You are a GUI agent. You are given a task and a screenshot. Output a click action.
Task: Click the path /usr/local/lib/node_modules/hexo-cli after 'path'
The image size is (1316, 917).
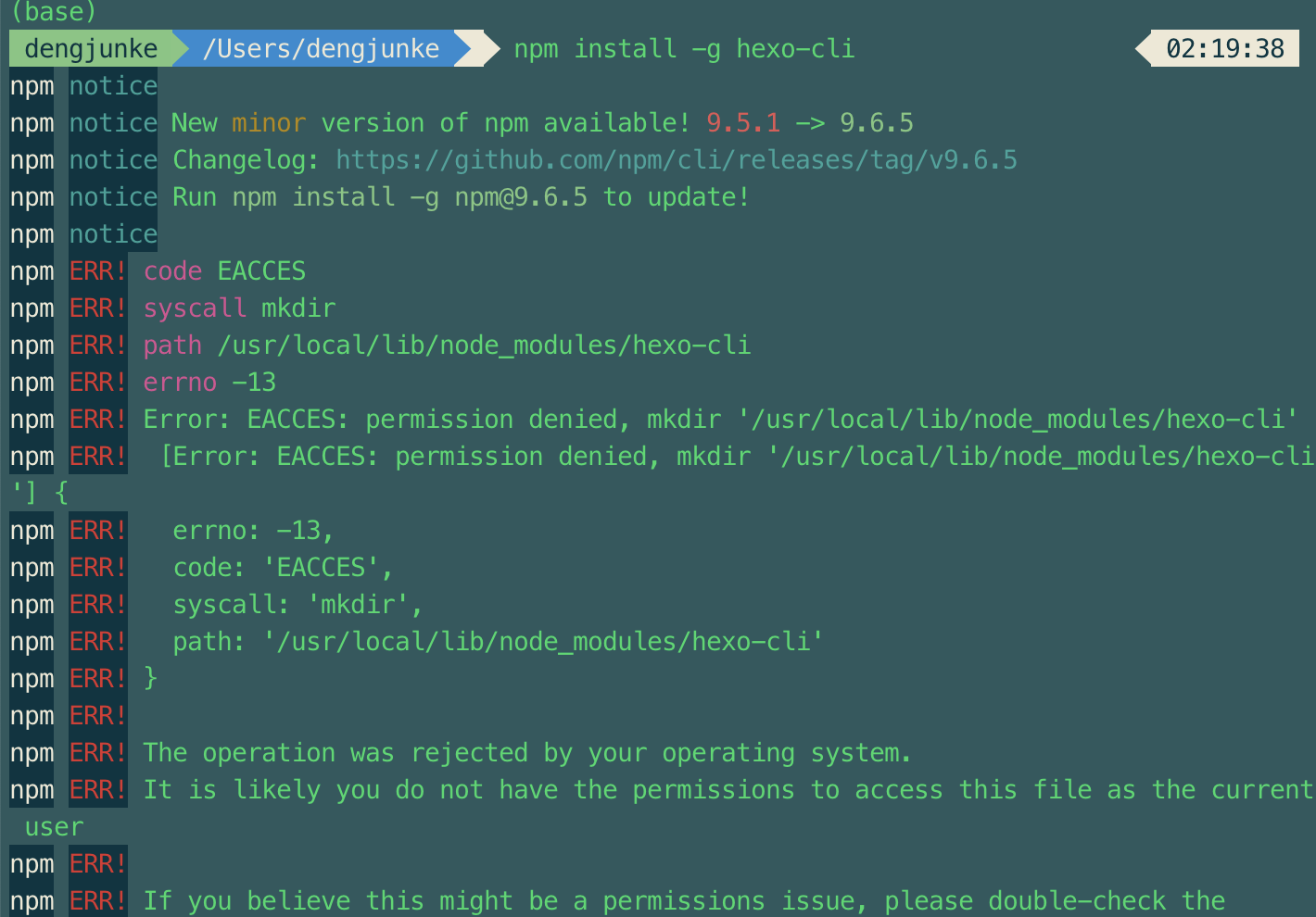point(484,345)
